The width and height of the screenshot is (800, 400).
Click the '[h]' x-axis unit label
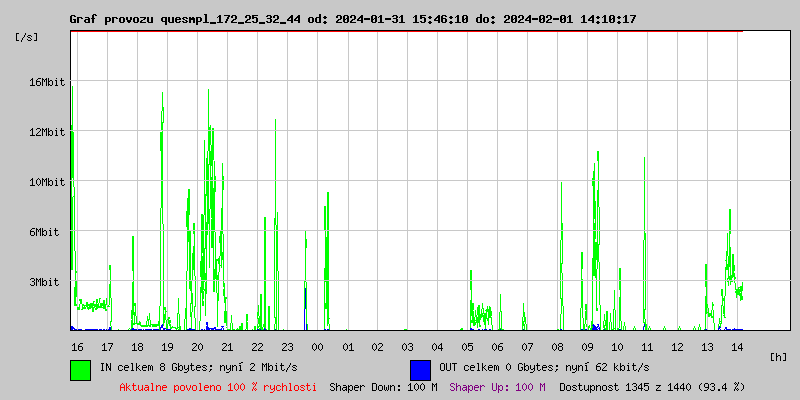point(778,356)
